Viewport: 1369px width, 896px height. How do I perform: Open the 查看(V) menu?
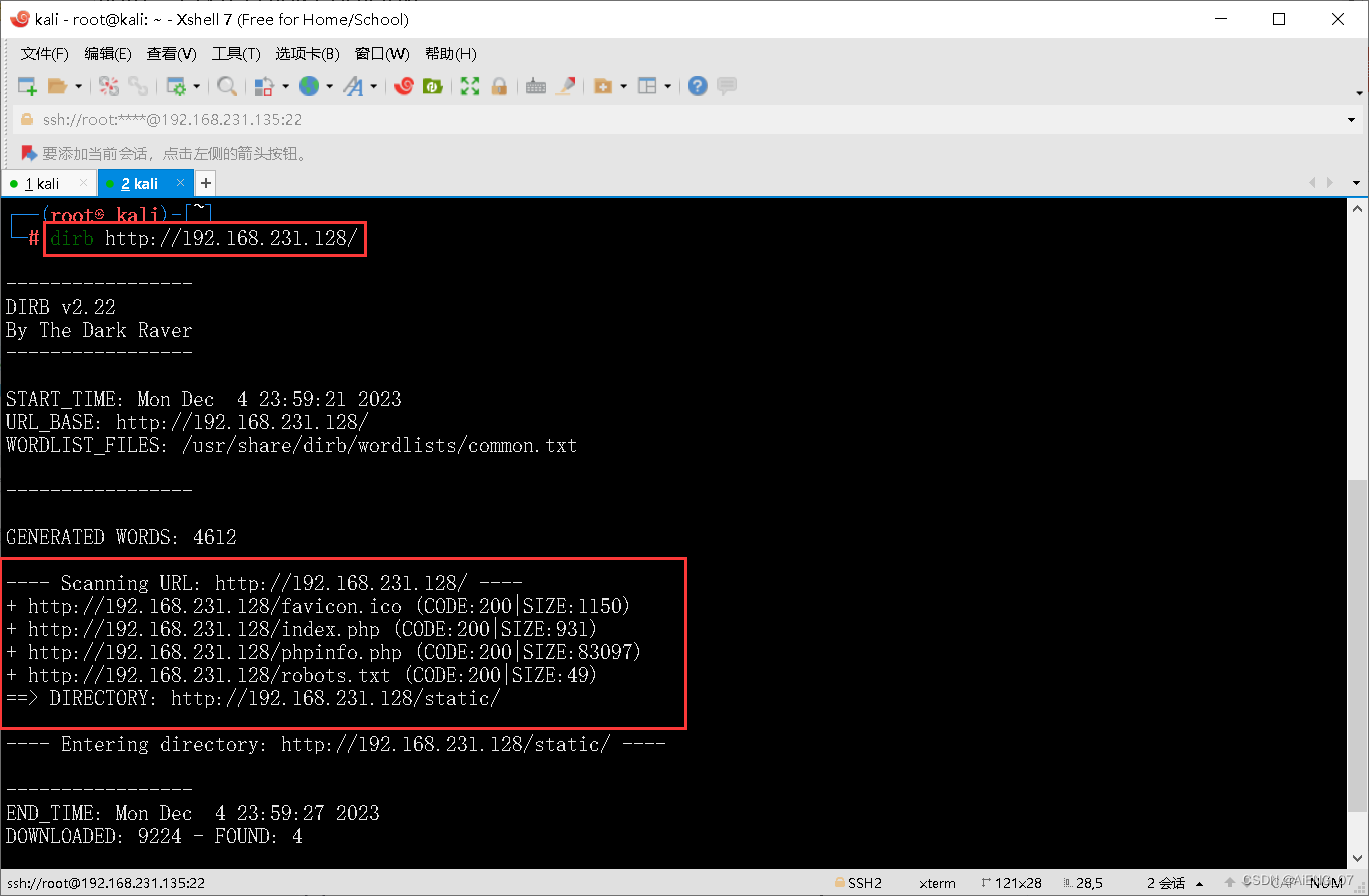[x=172, y=53]
